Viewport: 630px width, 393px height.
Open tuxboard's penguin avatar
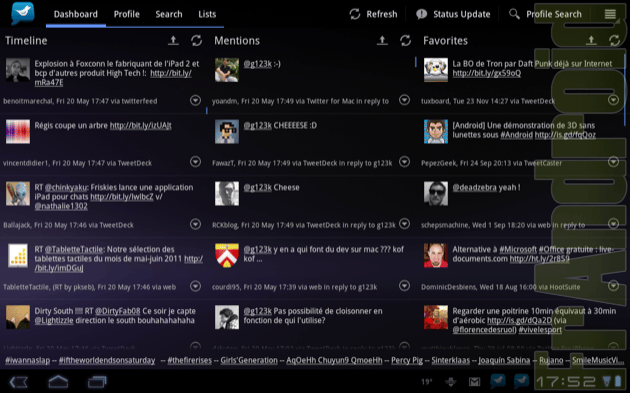[436, 70]
